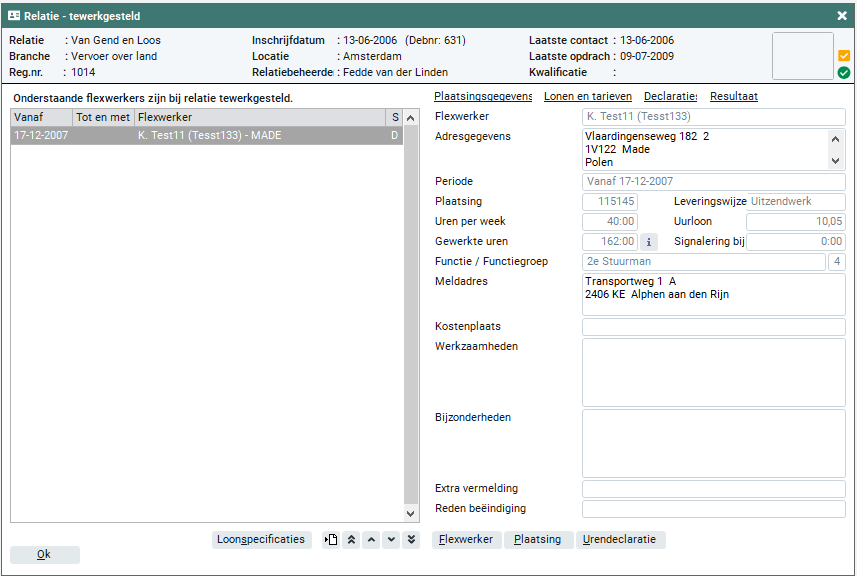This screenshot has height=576, width=857.
Task: Switch to the Resultaat tab
Action: (x=733, y=97)
